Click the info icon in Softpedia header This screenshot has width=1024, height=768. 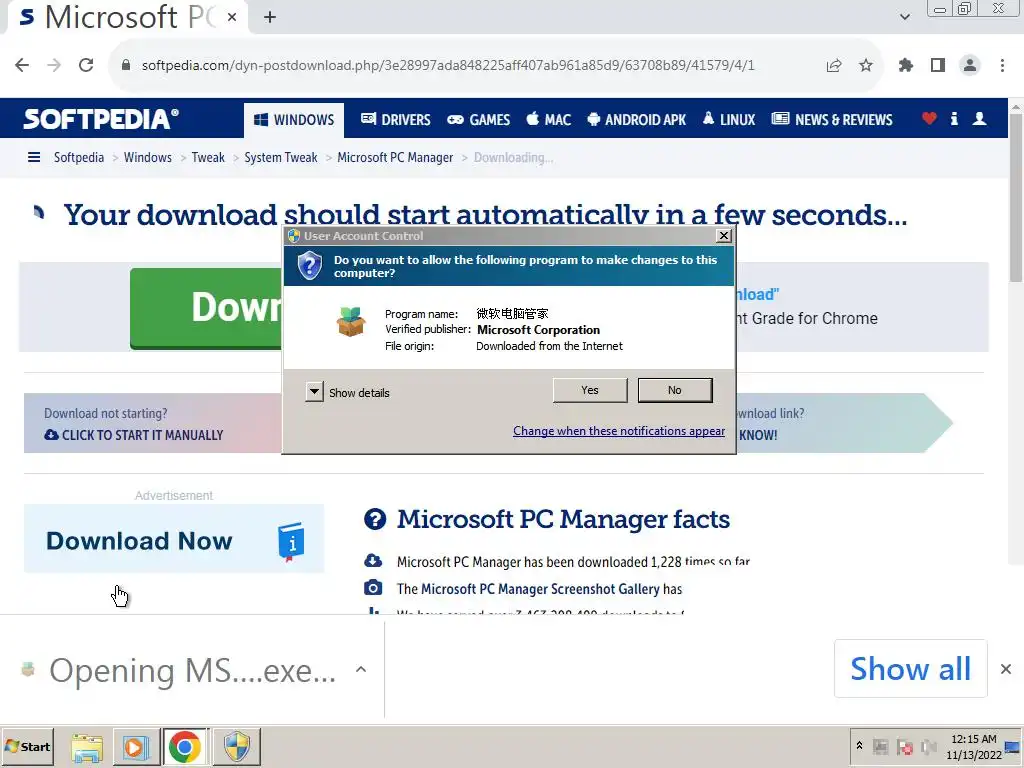[954, 118]
